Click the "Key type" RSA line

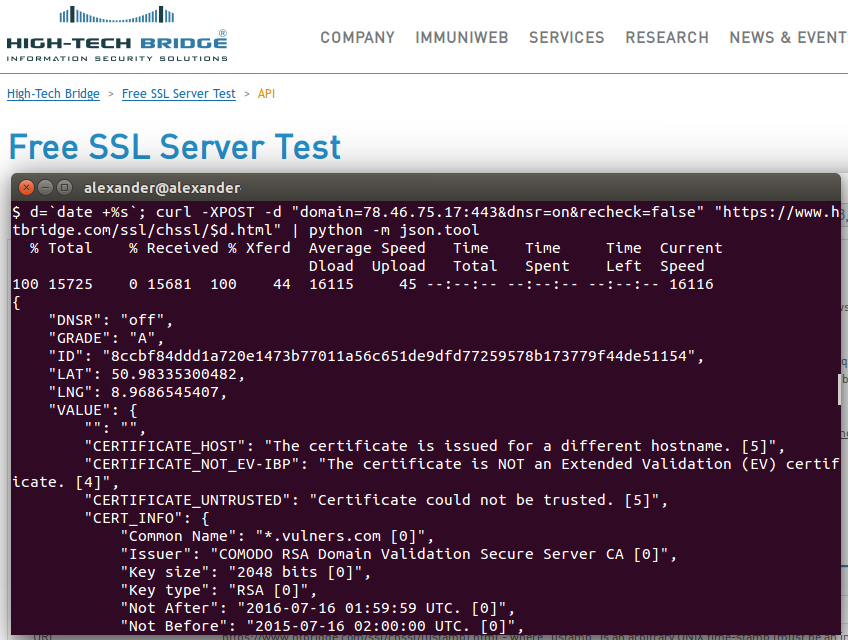[x=218, y=590]
